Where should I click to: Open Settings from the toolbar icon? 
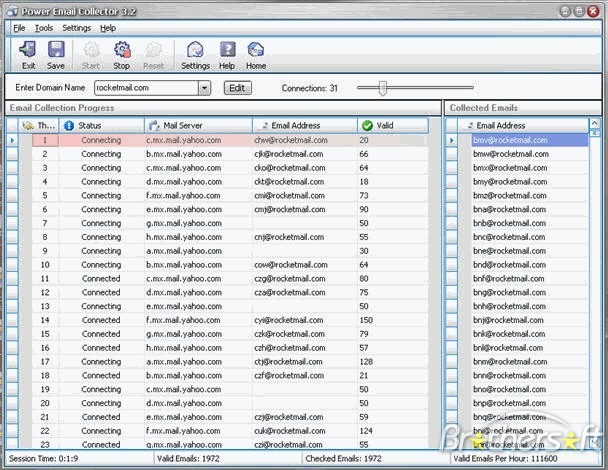pyautogui.click(x=195, y=50)
